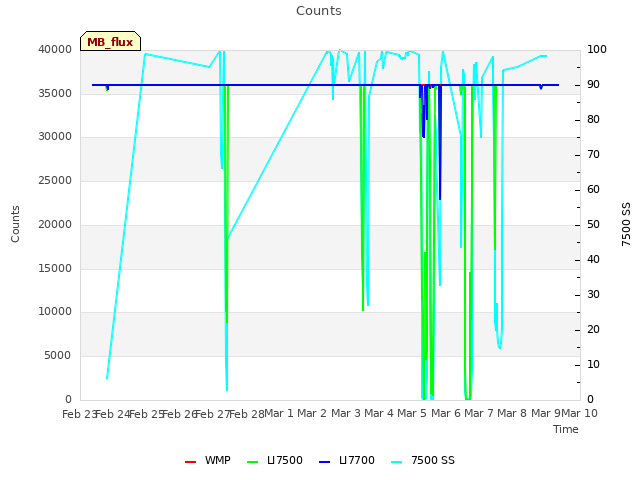This screenshot has height=480, width=640.
Task: Toggle the WMP legend entry
Action: [x=208, y=460]
